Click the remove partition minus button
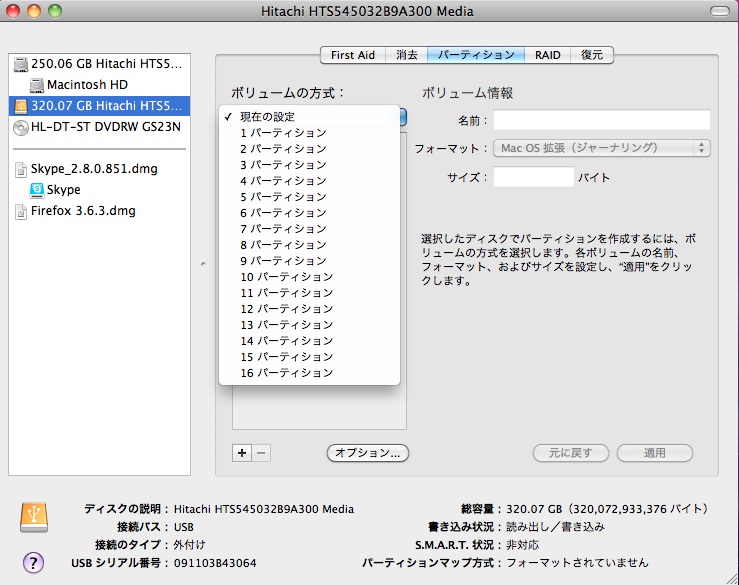739x585 pixels. click(x=261, y=453)
